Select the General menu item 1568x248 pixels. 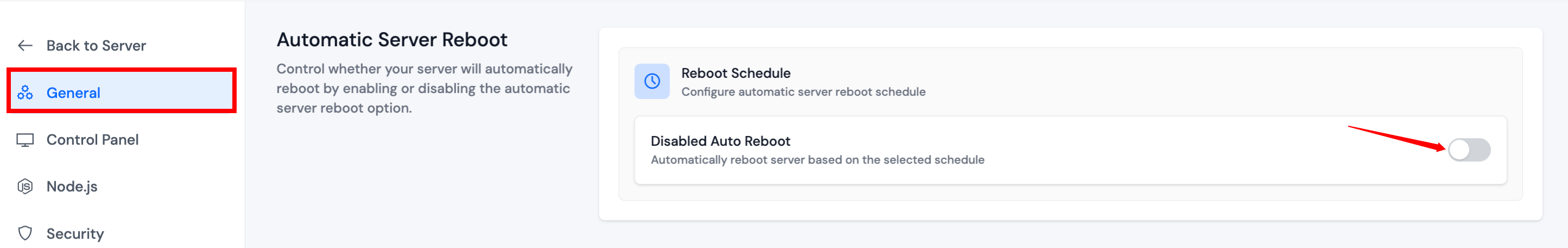pyautogui.click(x=73, y=92)
